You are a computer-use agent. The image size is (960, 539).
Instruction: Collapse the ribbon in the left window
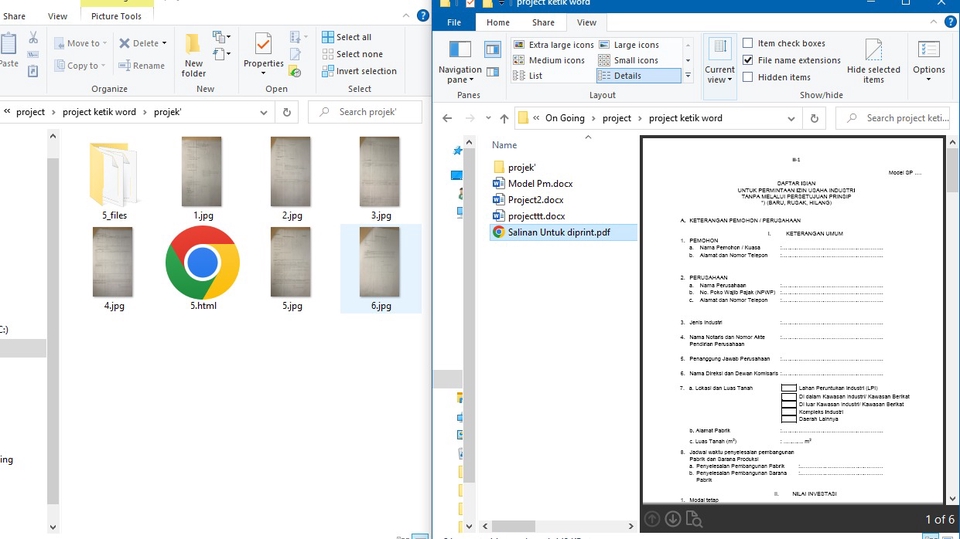(x=406, y=16)
